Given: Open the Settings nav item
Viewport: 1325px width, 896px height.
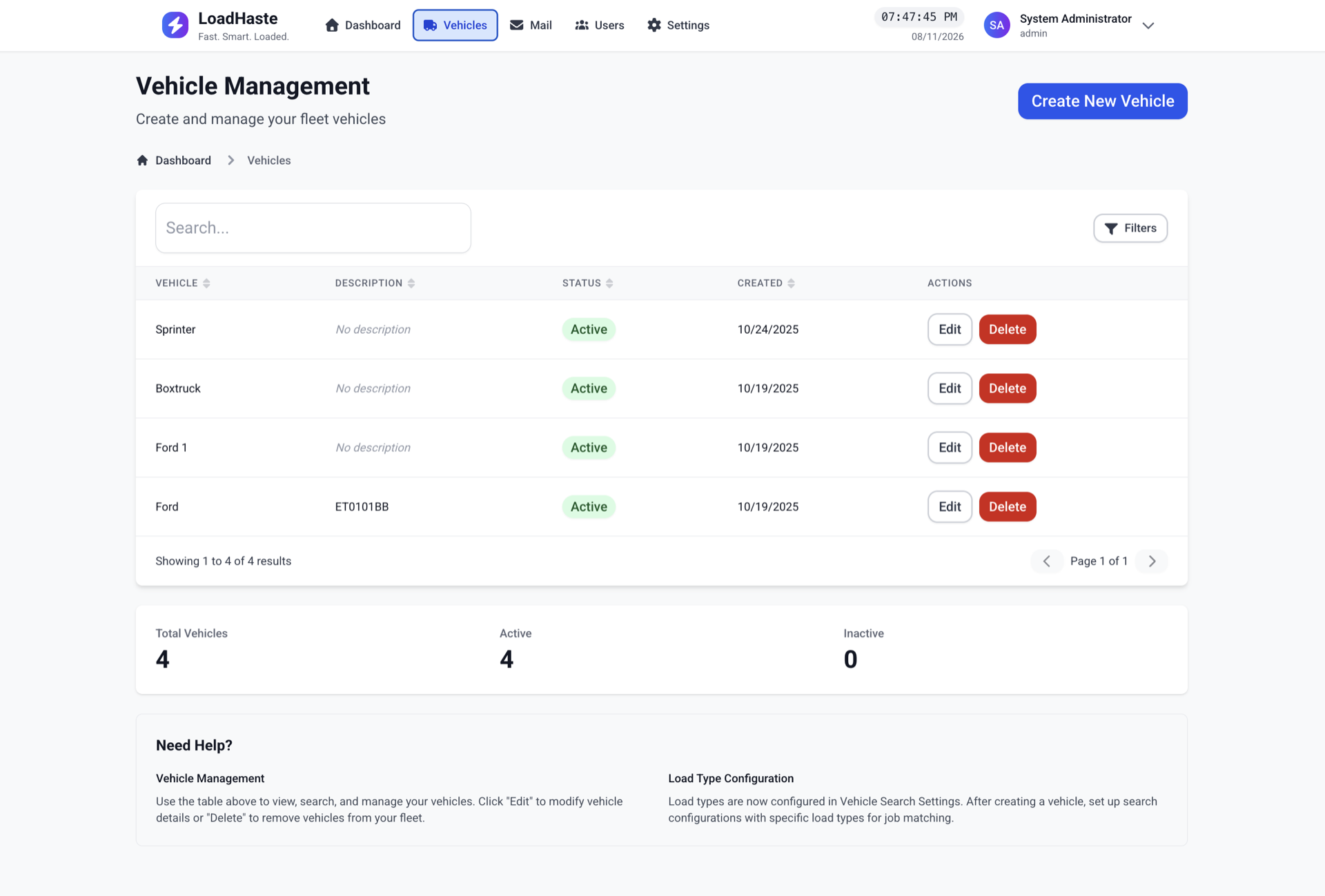Looking at the screenshot, I should click(x=678, y=26).
